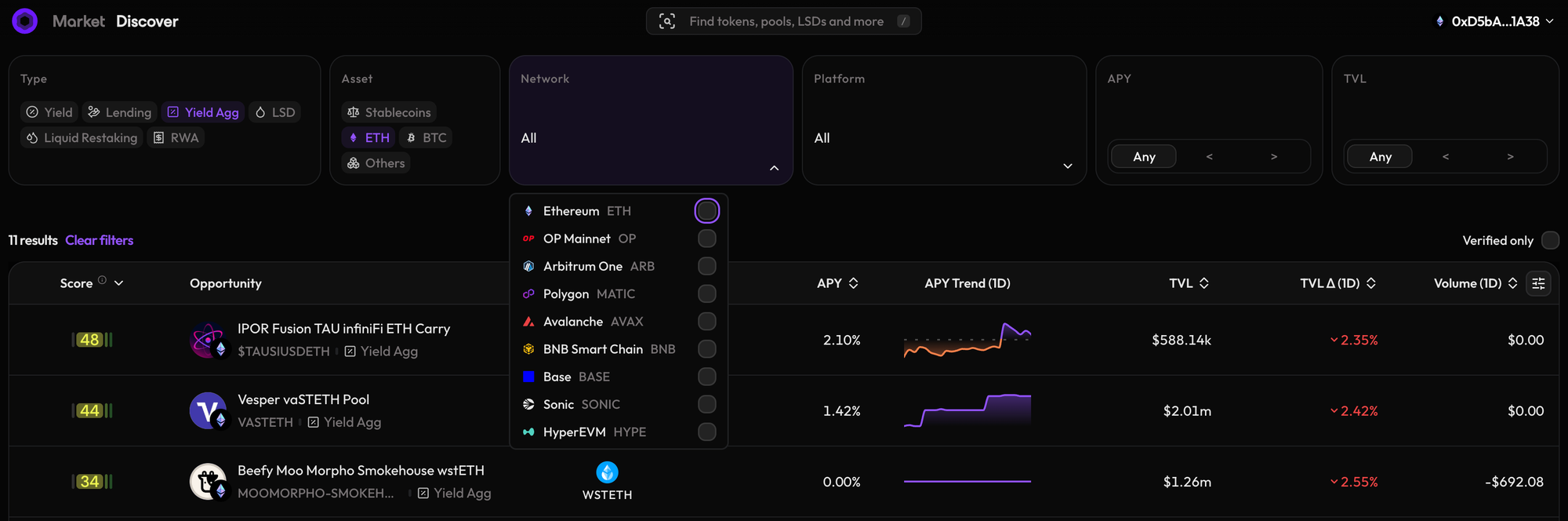The width and height of the screenshot is (1568, 521).
Task: Check the Base network checkbox
Action: tap(706, 377)
